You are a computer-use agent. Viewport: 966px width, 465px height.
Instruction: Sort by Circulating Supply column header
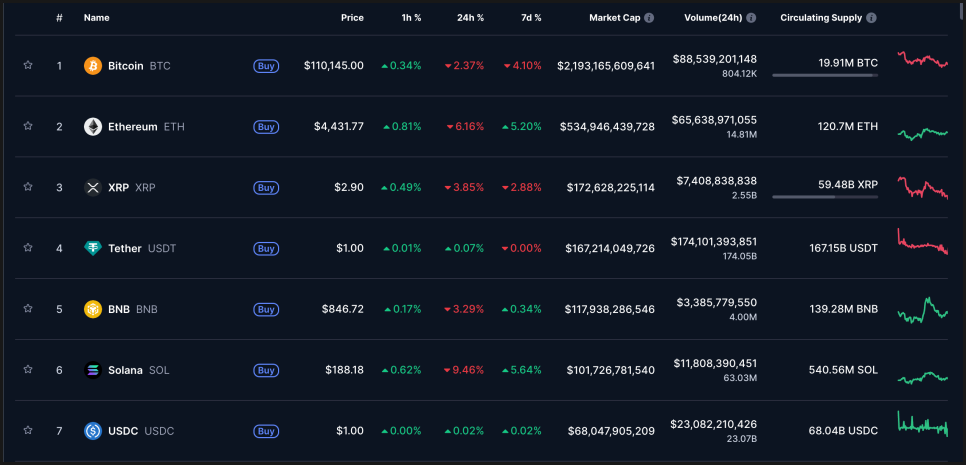[x=821, y=18]
